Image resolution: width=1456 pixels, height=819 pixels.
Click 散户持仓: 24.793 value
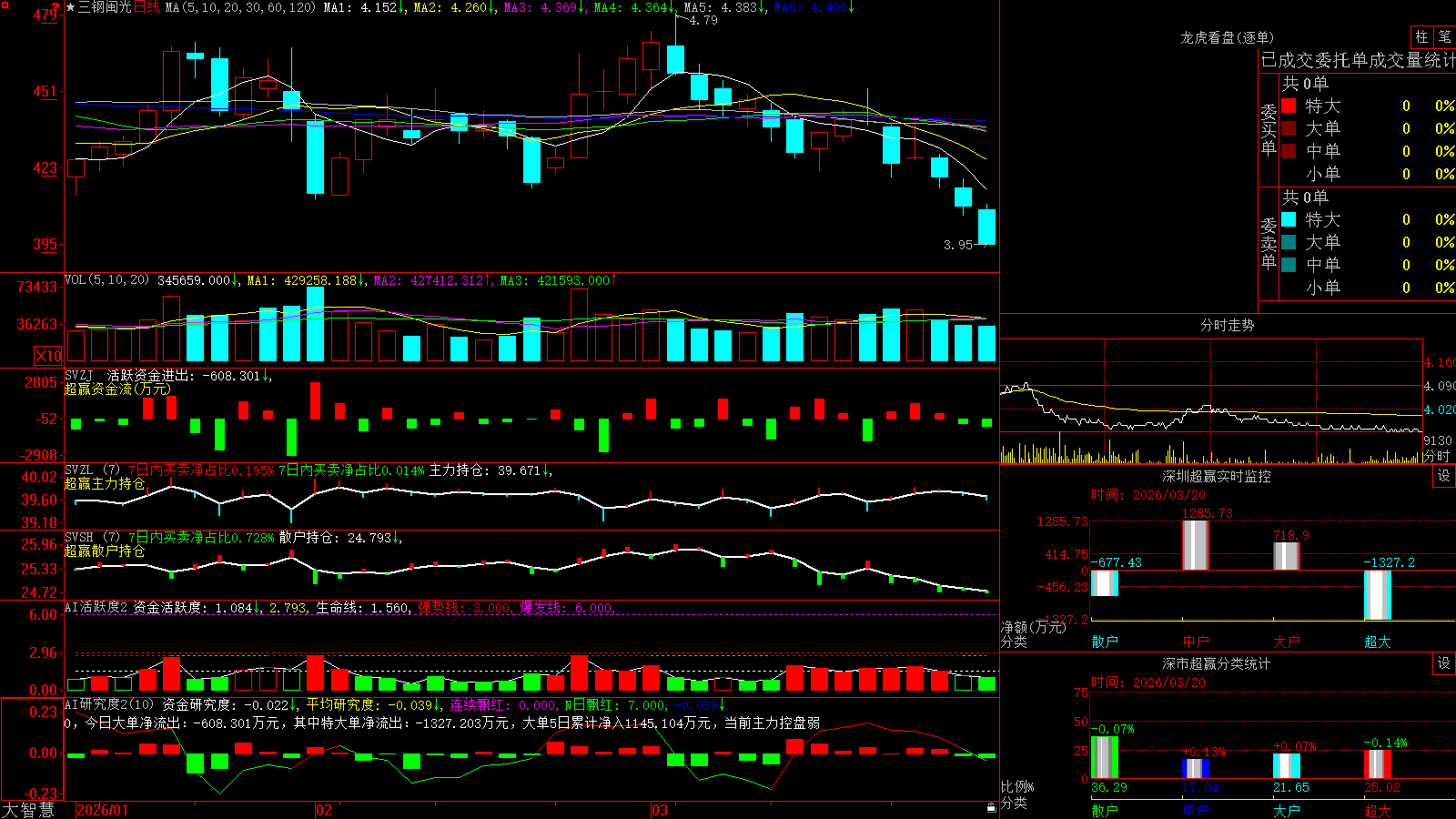pos(340,538)
